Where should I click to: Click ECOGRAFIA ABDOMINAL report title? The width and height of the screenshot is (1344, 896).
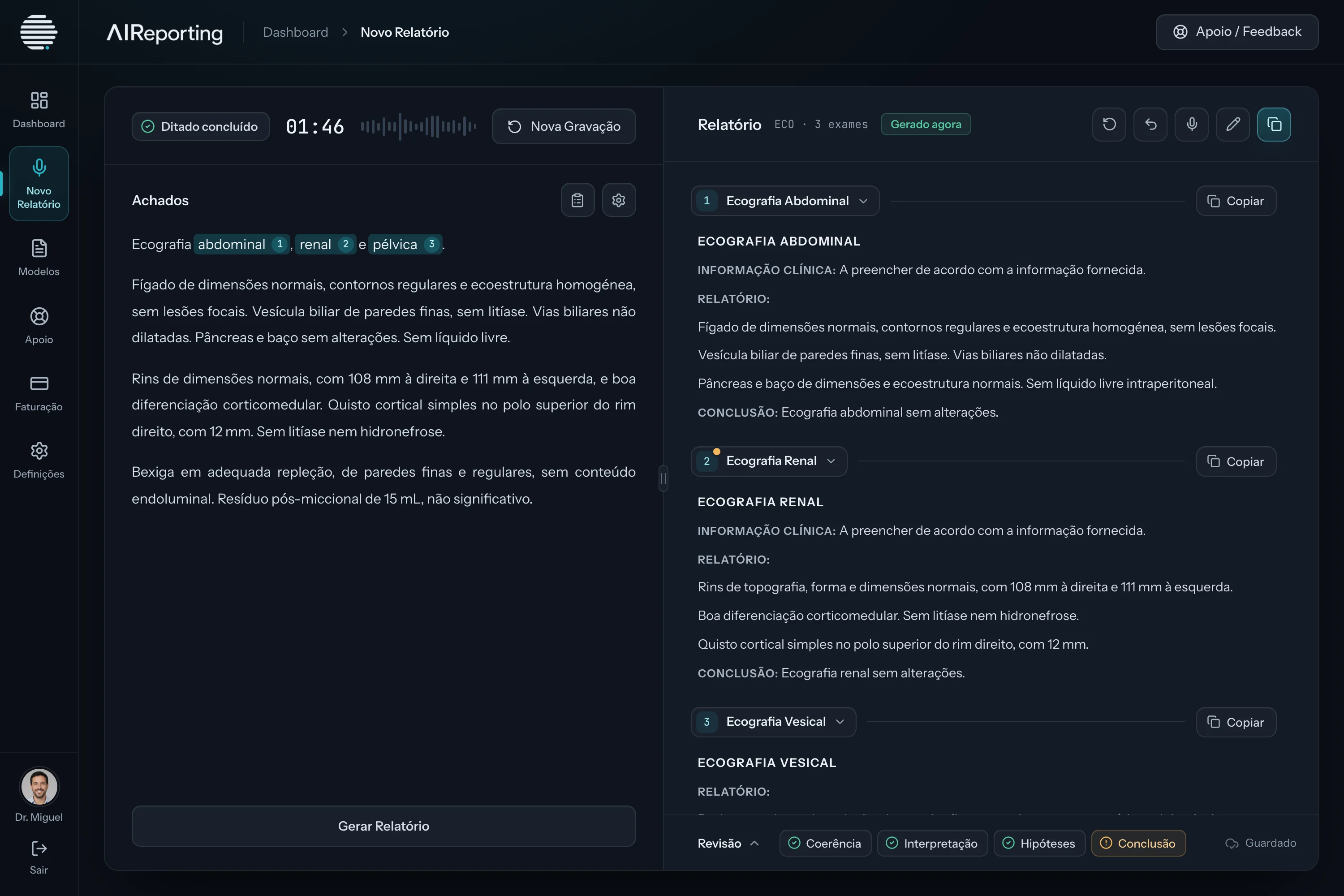pyautogui.click(x=779, y=241)
